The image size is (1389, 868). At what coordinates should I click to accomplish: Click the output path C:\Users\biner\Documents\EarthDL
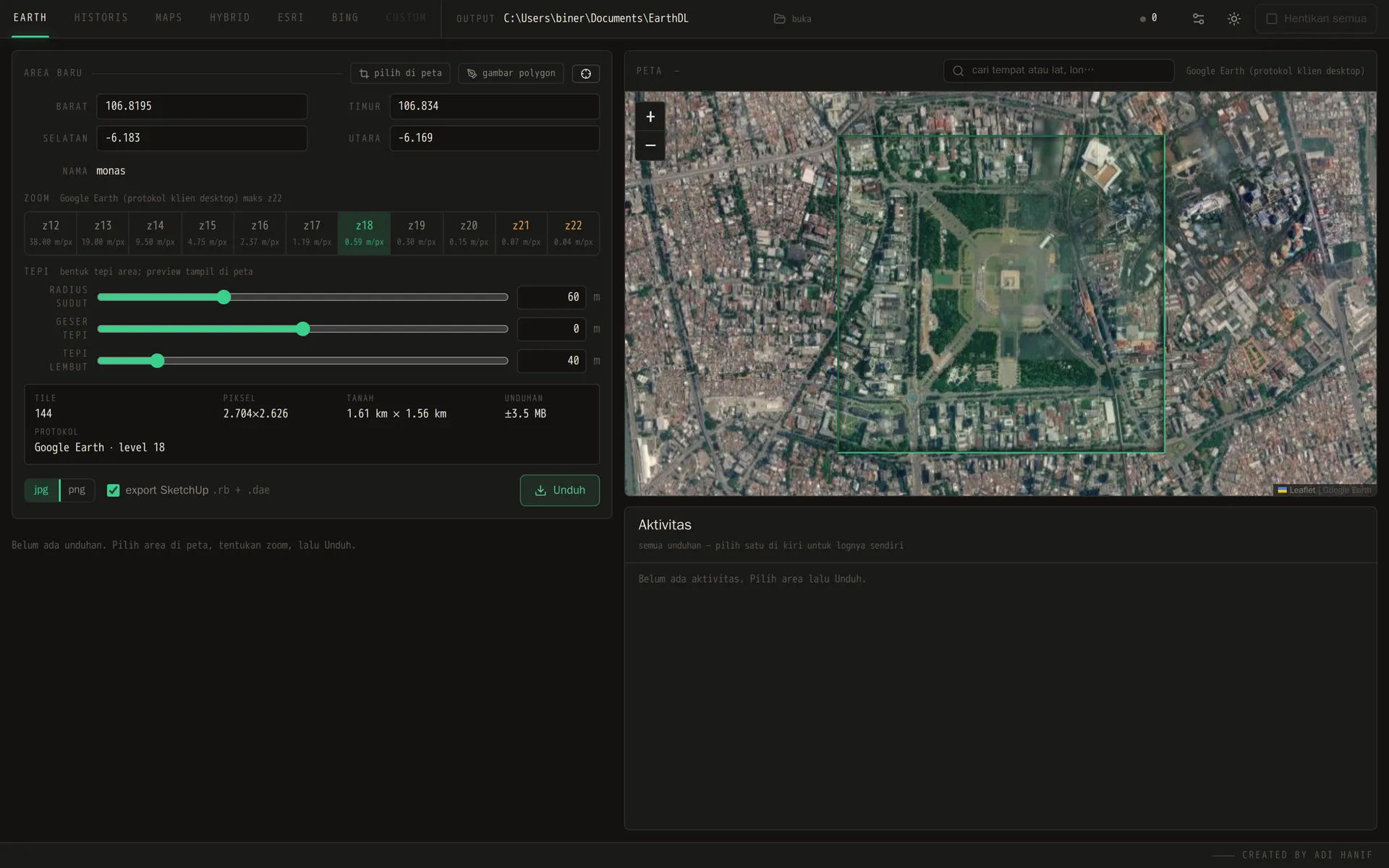(x=596, y=19)
